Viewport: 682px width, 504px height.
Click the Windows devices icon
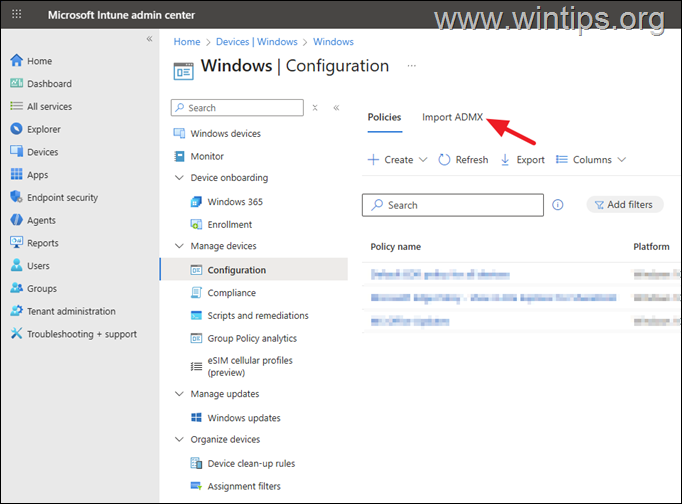tap(179, 134)
